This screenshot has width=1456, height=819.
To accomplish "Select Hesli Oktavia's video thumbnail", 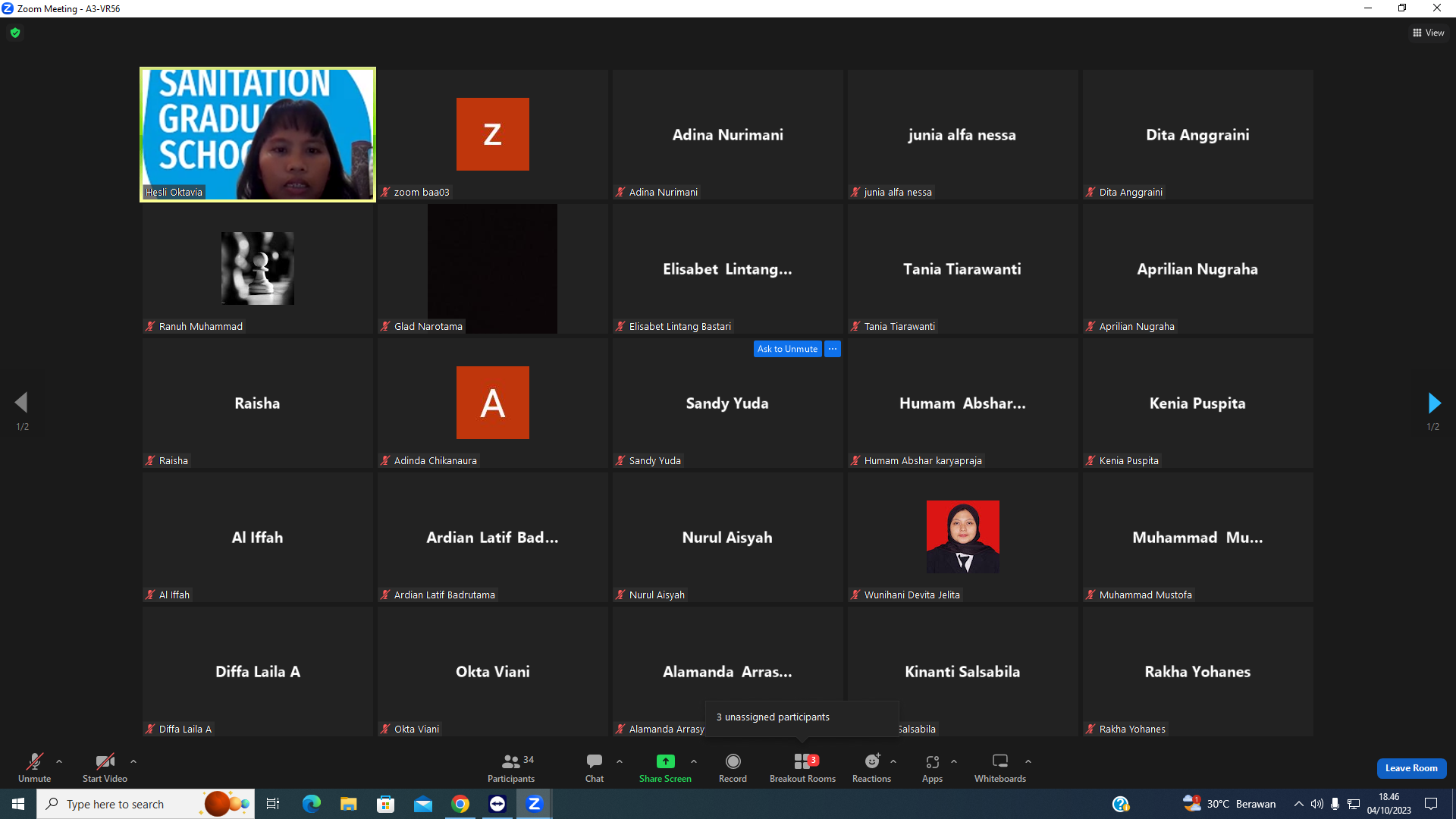I will [258, 134].
